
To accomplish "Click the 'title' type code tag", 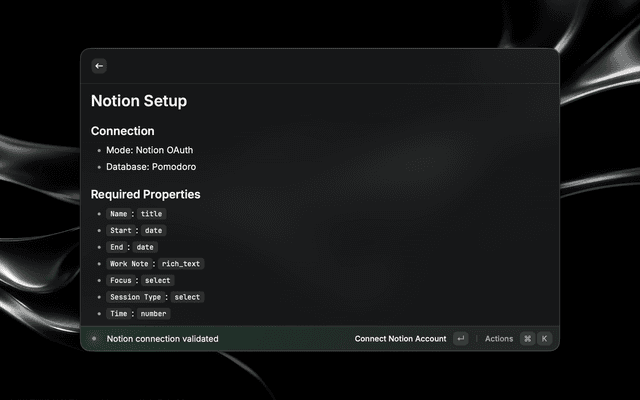I will [x=151, y=214].
